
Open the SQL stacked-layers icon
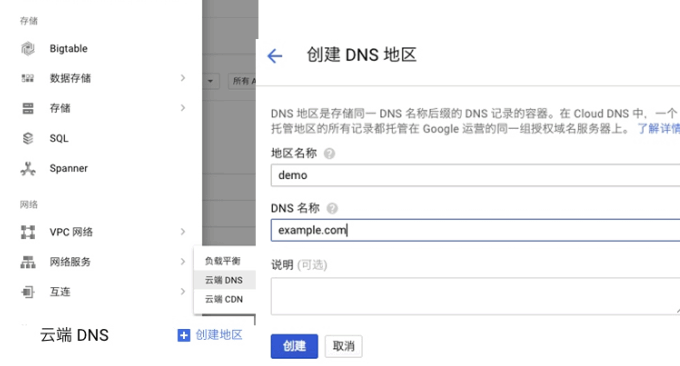(28, 138)
